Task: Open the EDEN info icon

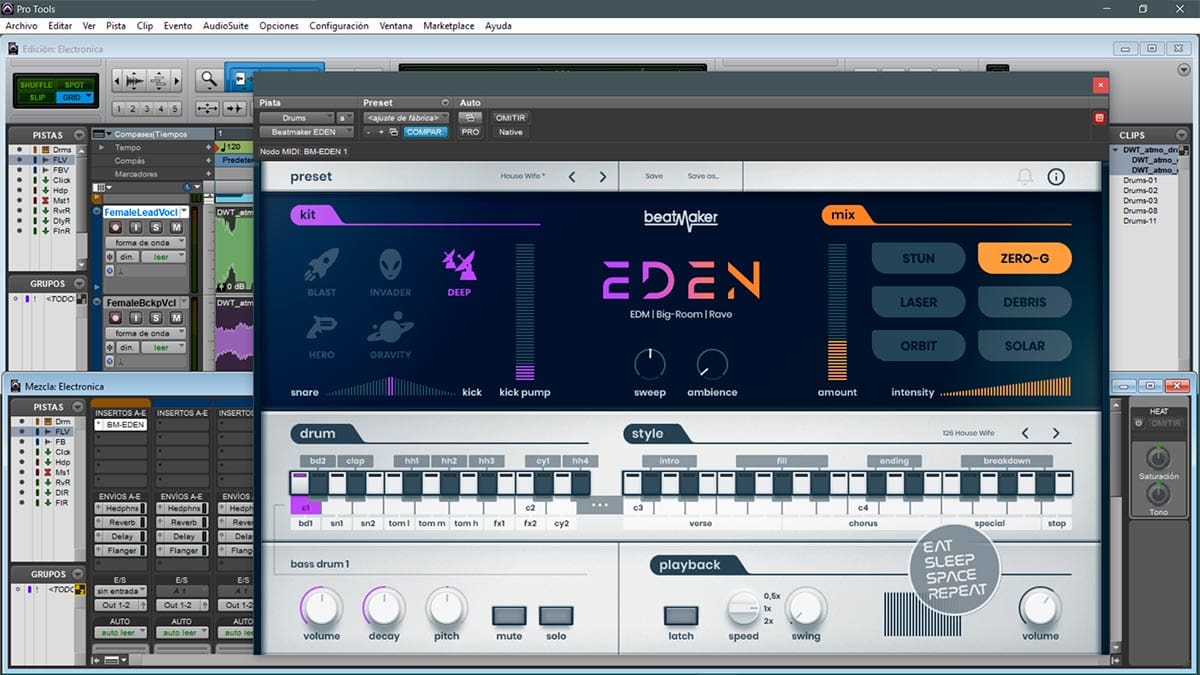Action: (1056, 177)
